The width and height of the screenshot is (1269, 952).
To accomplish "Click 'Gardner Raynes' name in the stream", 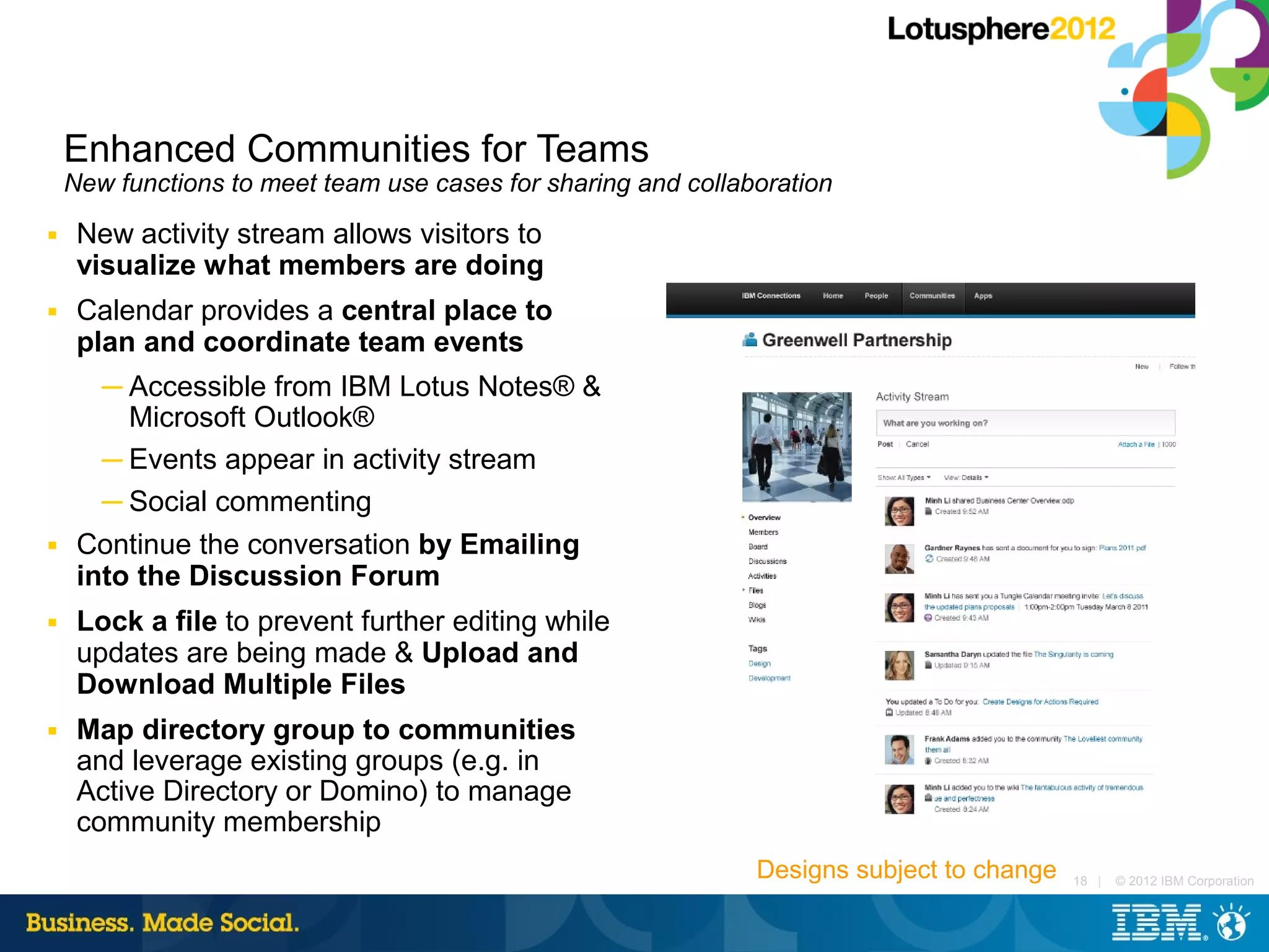I will coord(952,548).
